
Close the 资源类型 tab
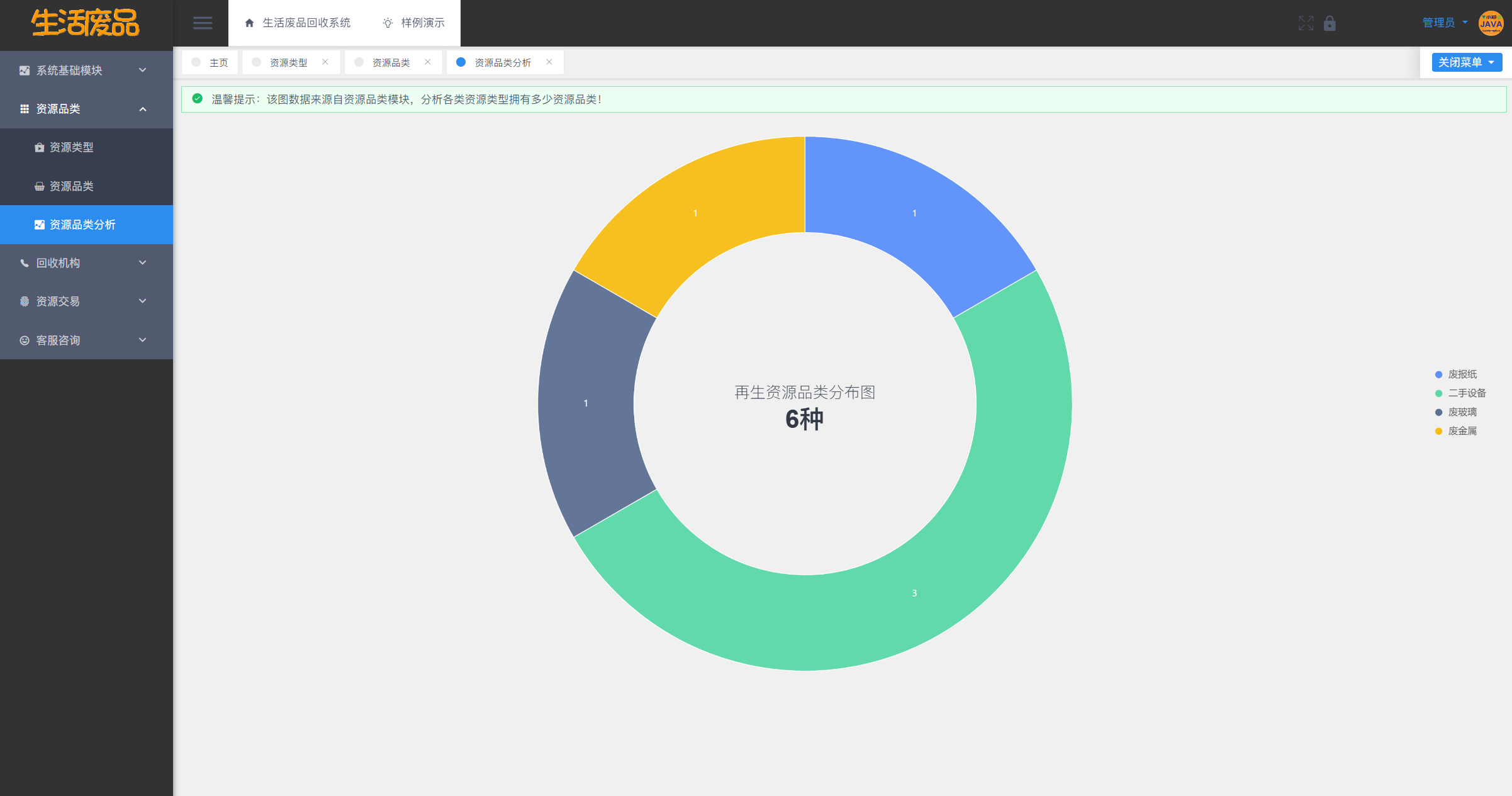point(325,62)
